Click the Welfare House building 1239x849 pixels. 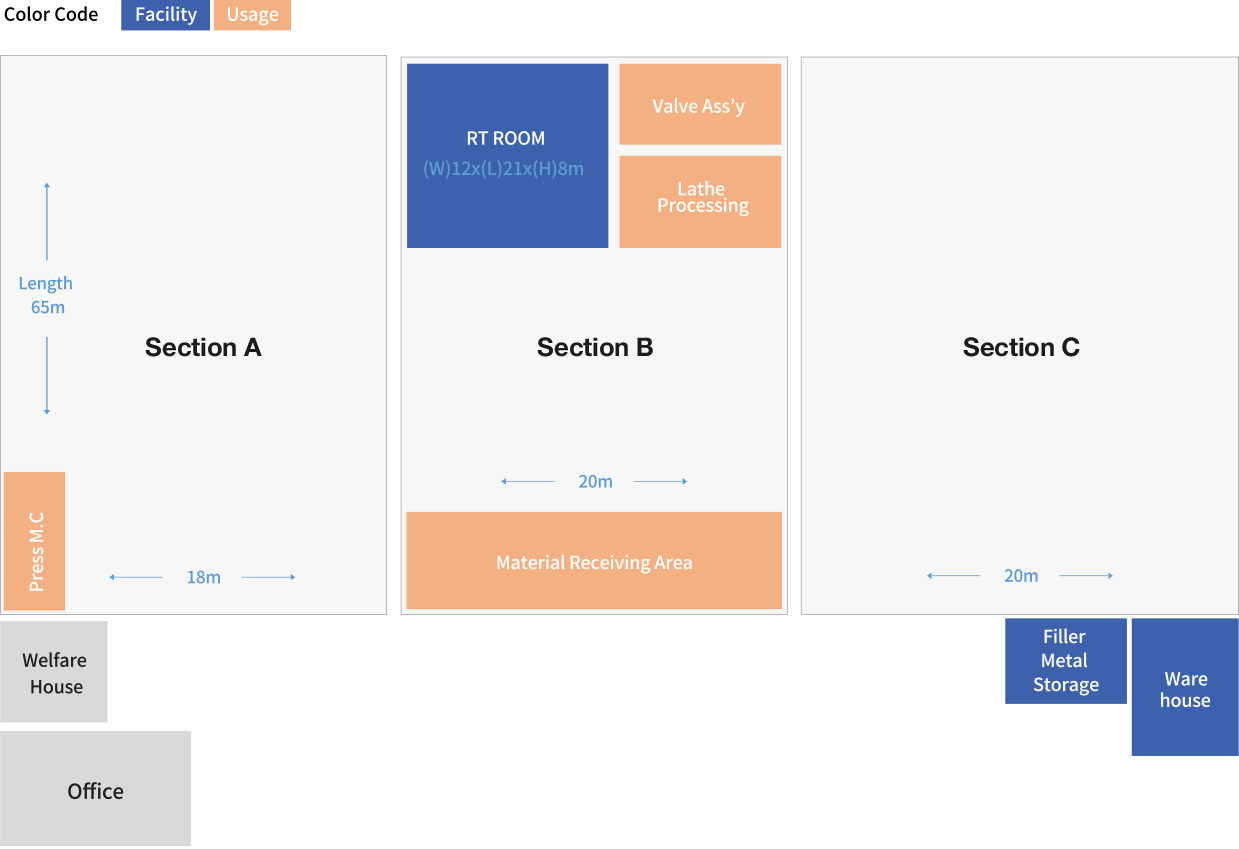tap(54, 672)
